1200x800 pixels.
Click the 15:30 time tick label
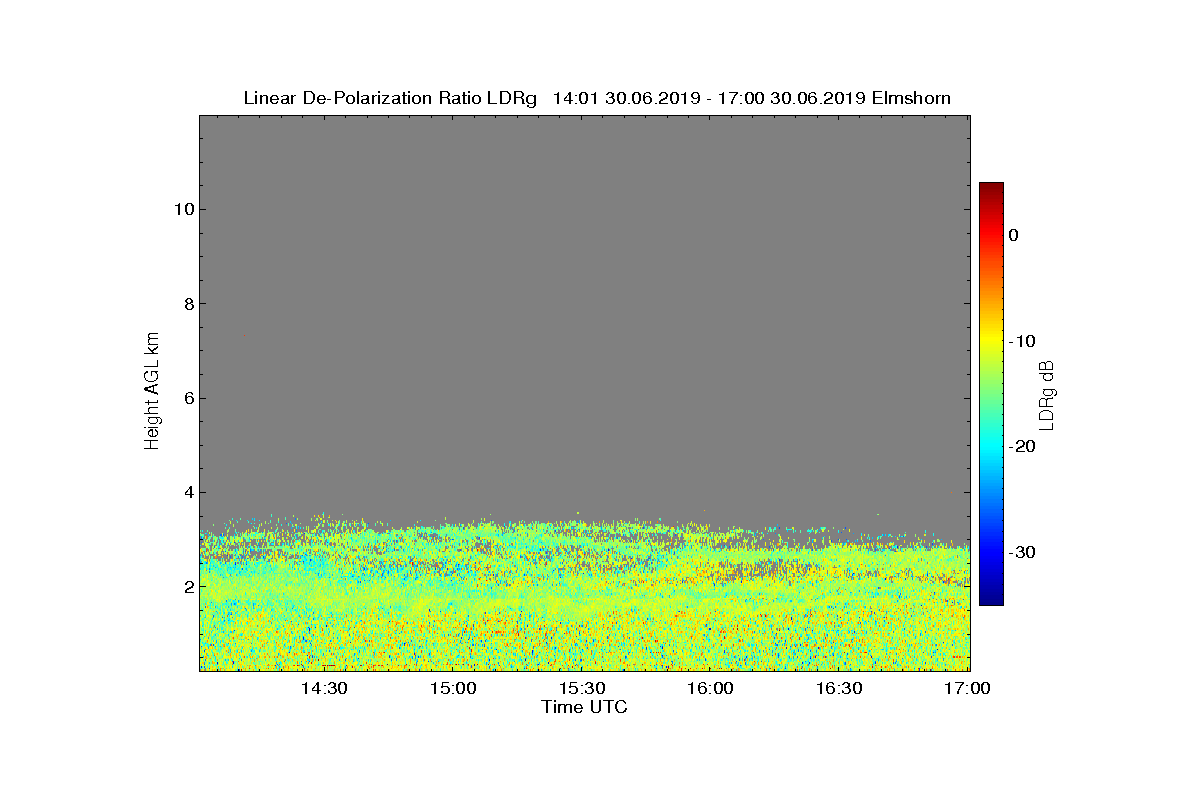(582, 689)
